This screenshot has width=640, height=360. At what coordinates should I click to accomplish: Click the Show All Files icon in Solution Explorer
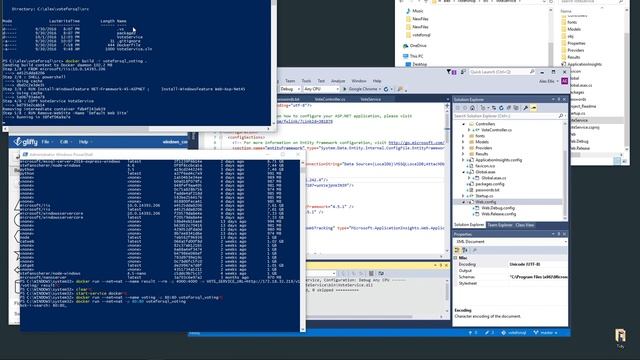(516, 108)
